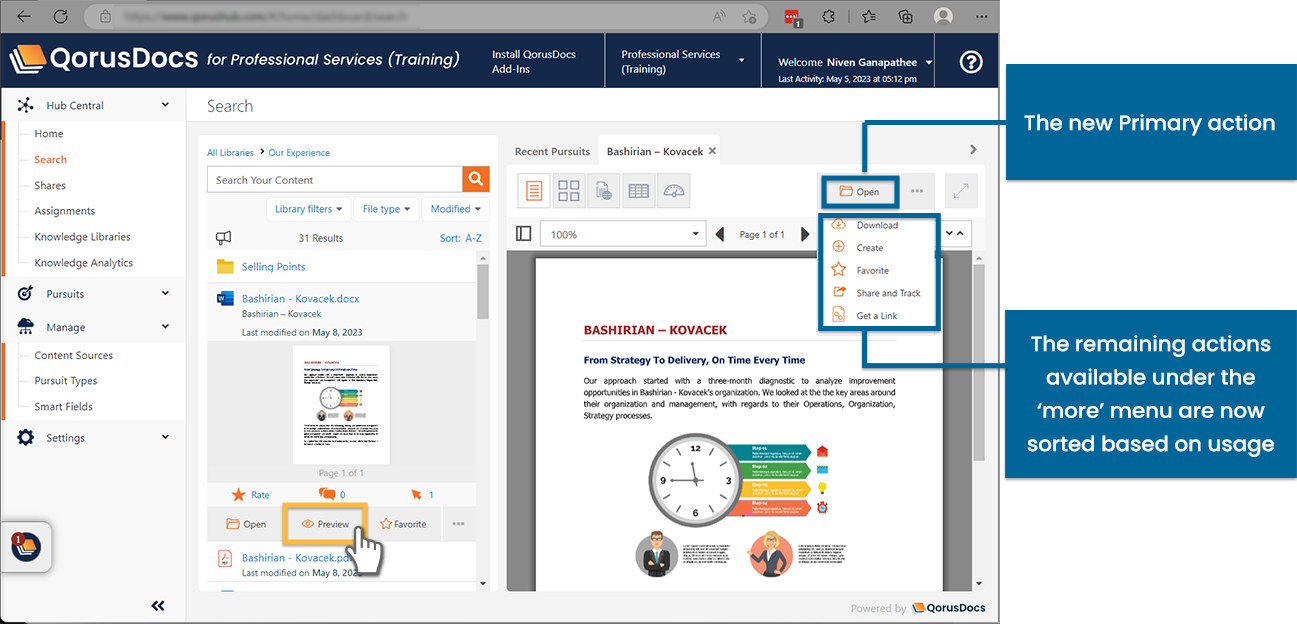Click Install QorusDocs Add-Ins link
Image resolution: width=1297 pixels, height=624 pixels.
point(534,62)
